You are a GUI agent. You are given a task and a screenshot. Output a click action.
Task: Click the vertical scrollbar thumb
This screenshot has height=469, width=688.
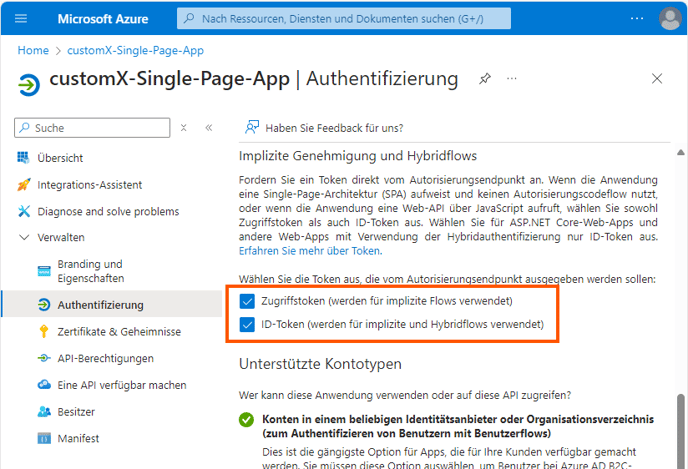(681, 430)
